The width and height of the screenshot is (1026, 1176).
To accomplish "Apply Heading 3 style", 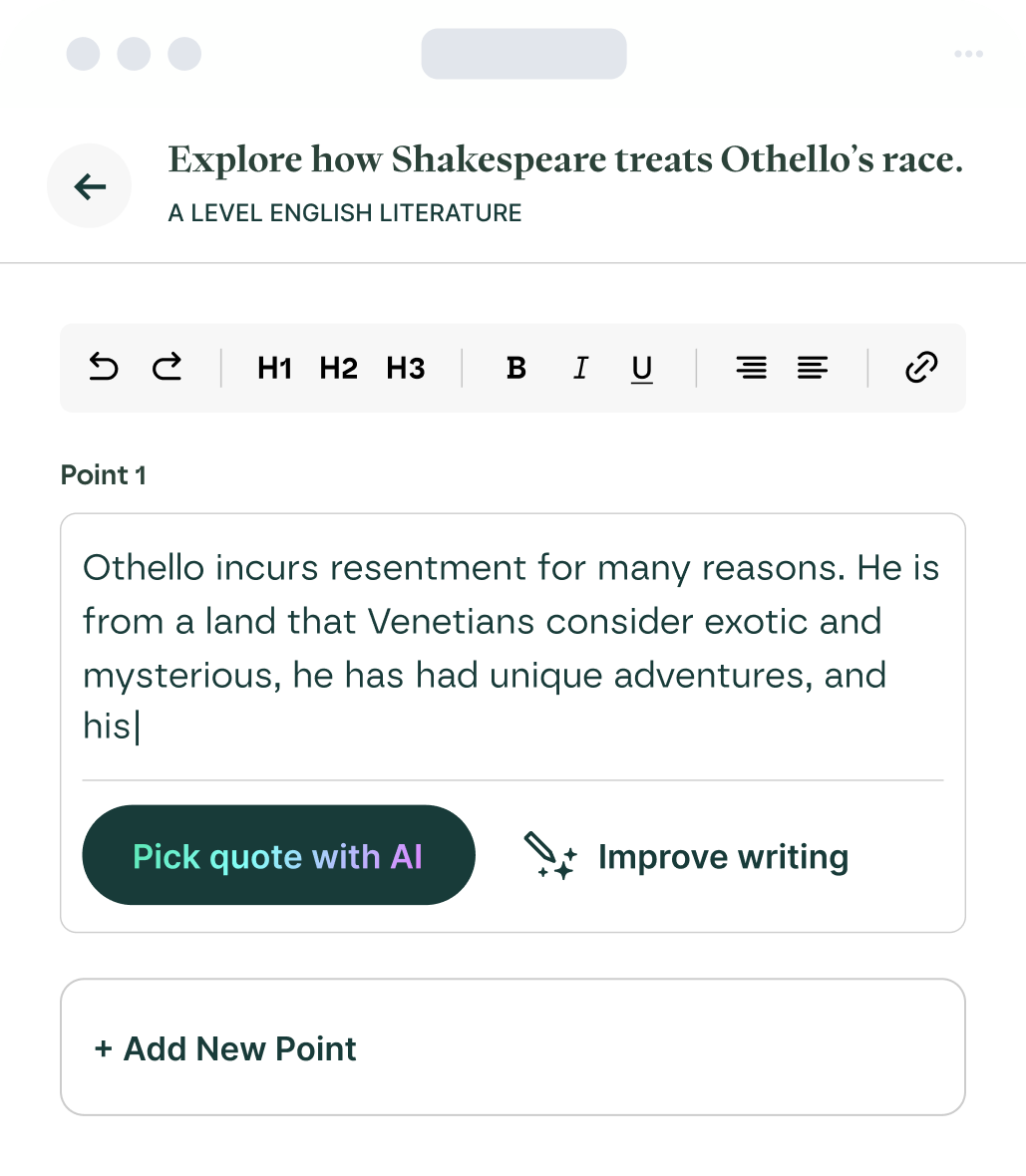I will pos(405,368).
